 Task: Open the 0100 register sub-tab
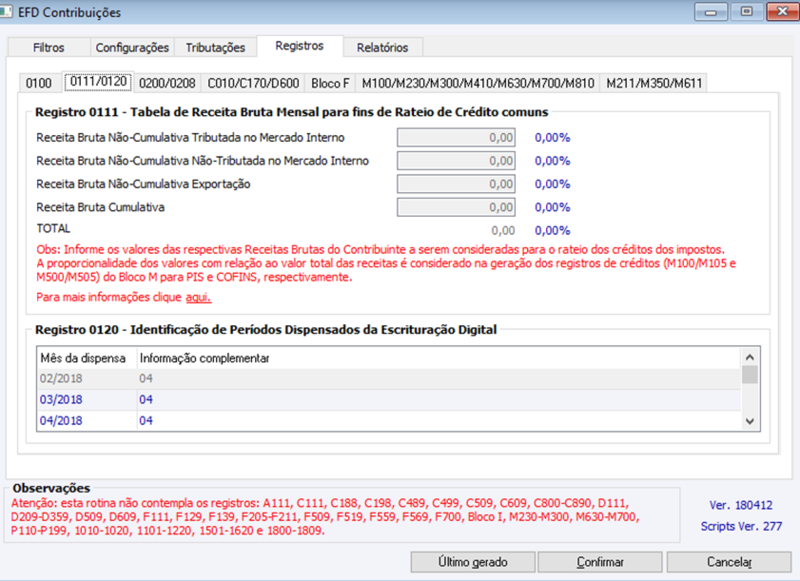39,83
